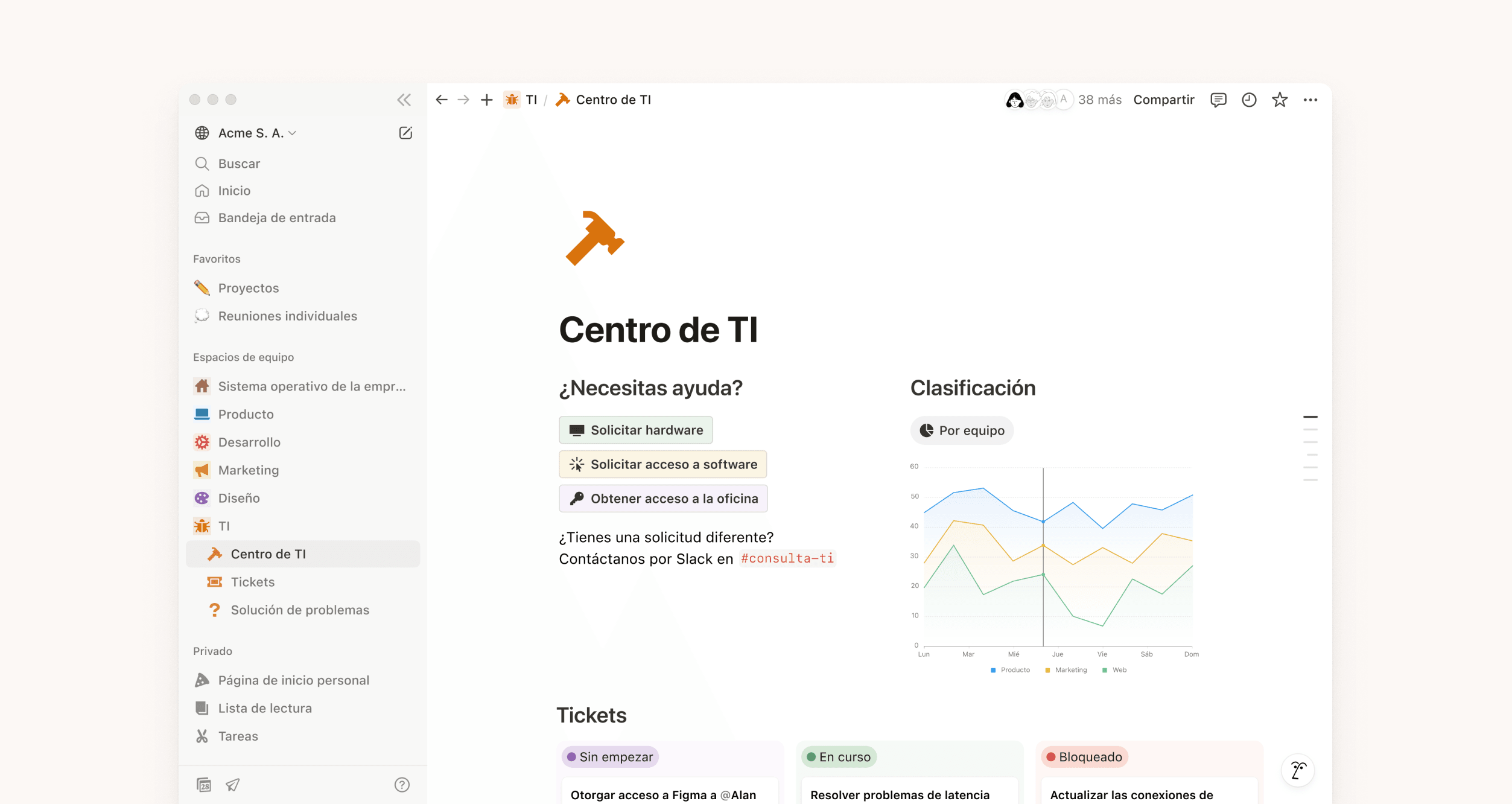Open the Producto teamspace
1512x804 pixels.
click(302, 414)
